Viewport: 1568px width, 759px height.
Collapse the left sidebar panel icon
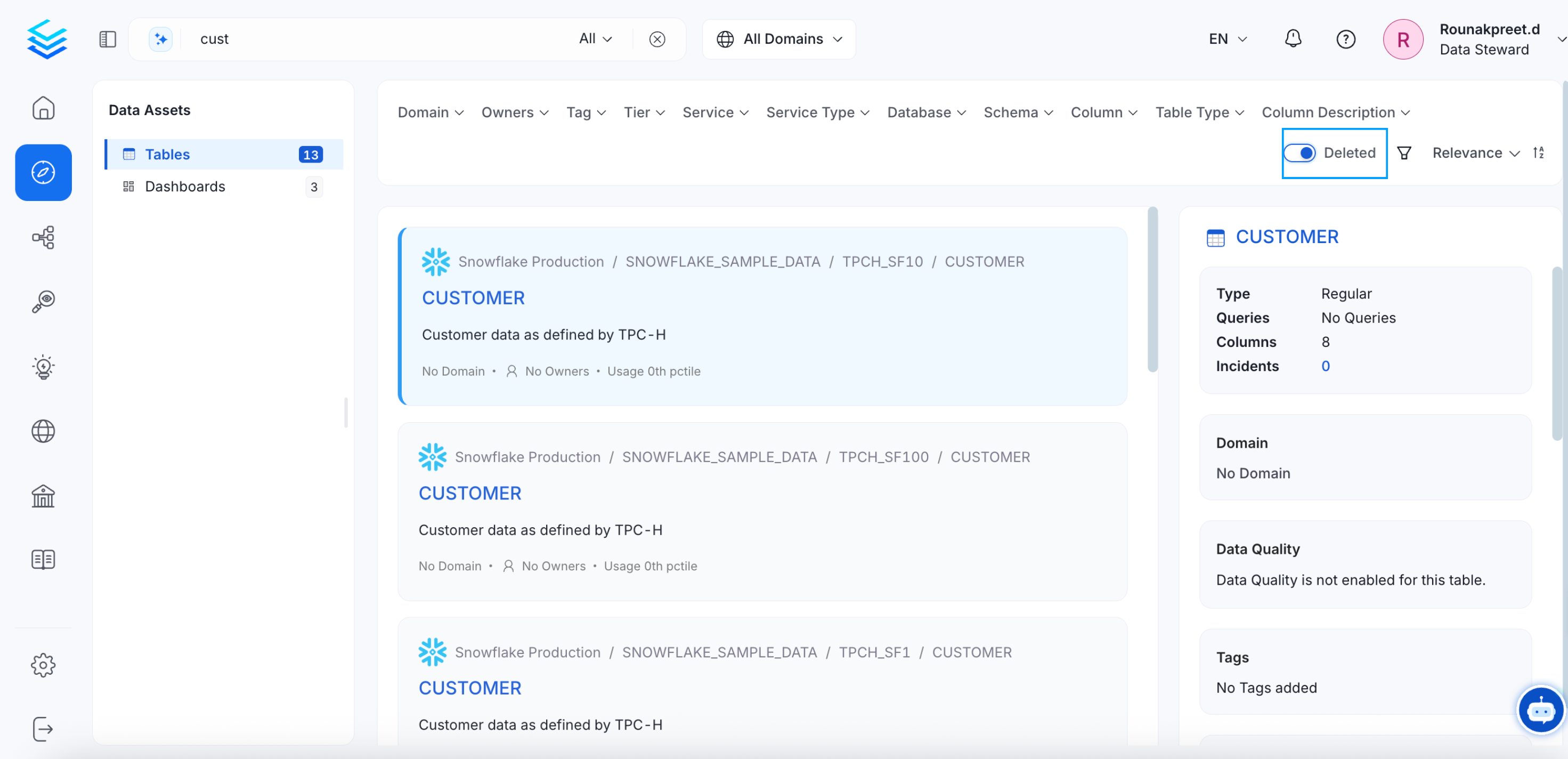tap(108, 39)
